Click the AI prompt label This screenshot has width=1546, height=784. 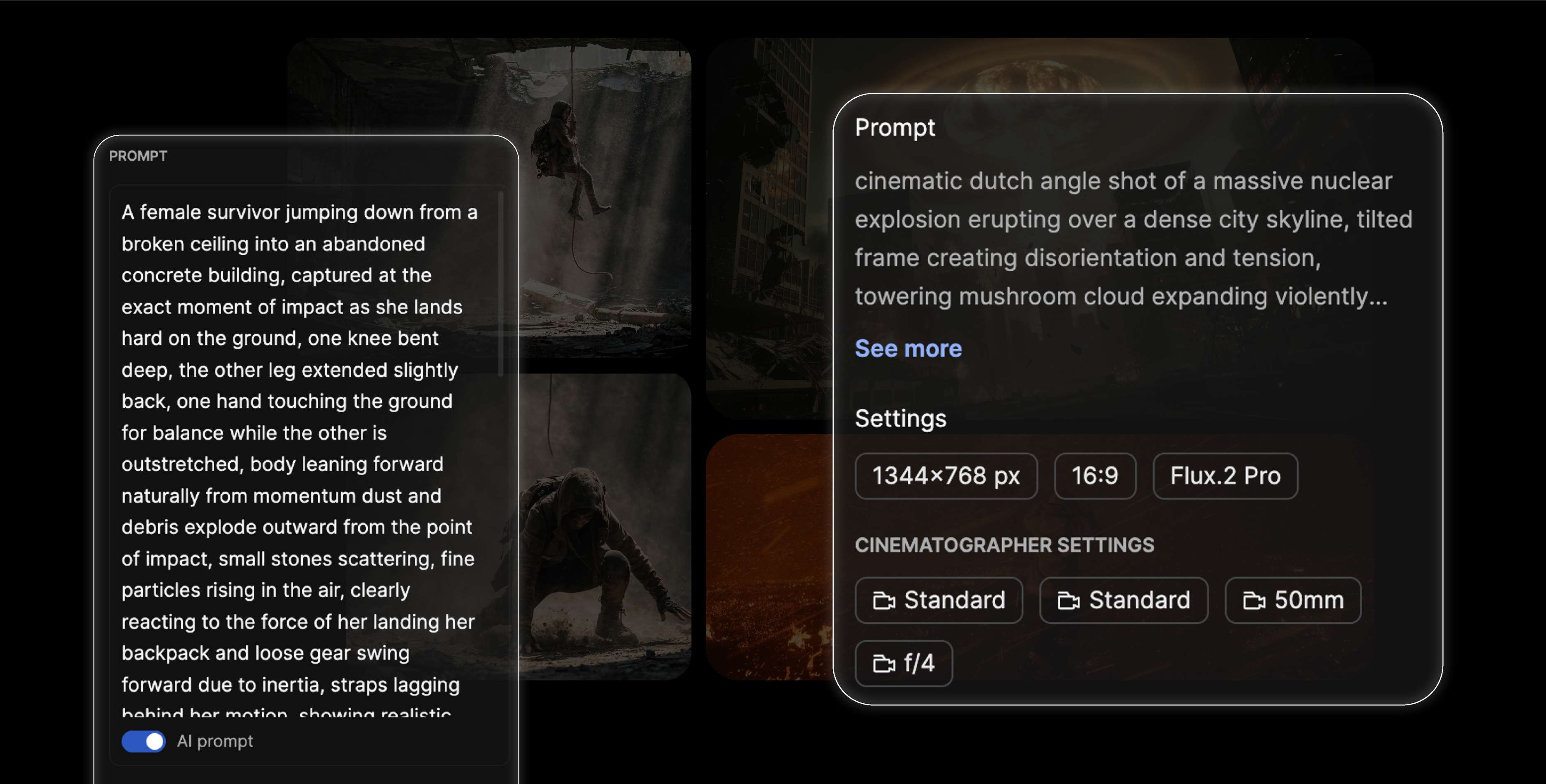click(x=215, y=741)
